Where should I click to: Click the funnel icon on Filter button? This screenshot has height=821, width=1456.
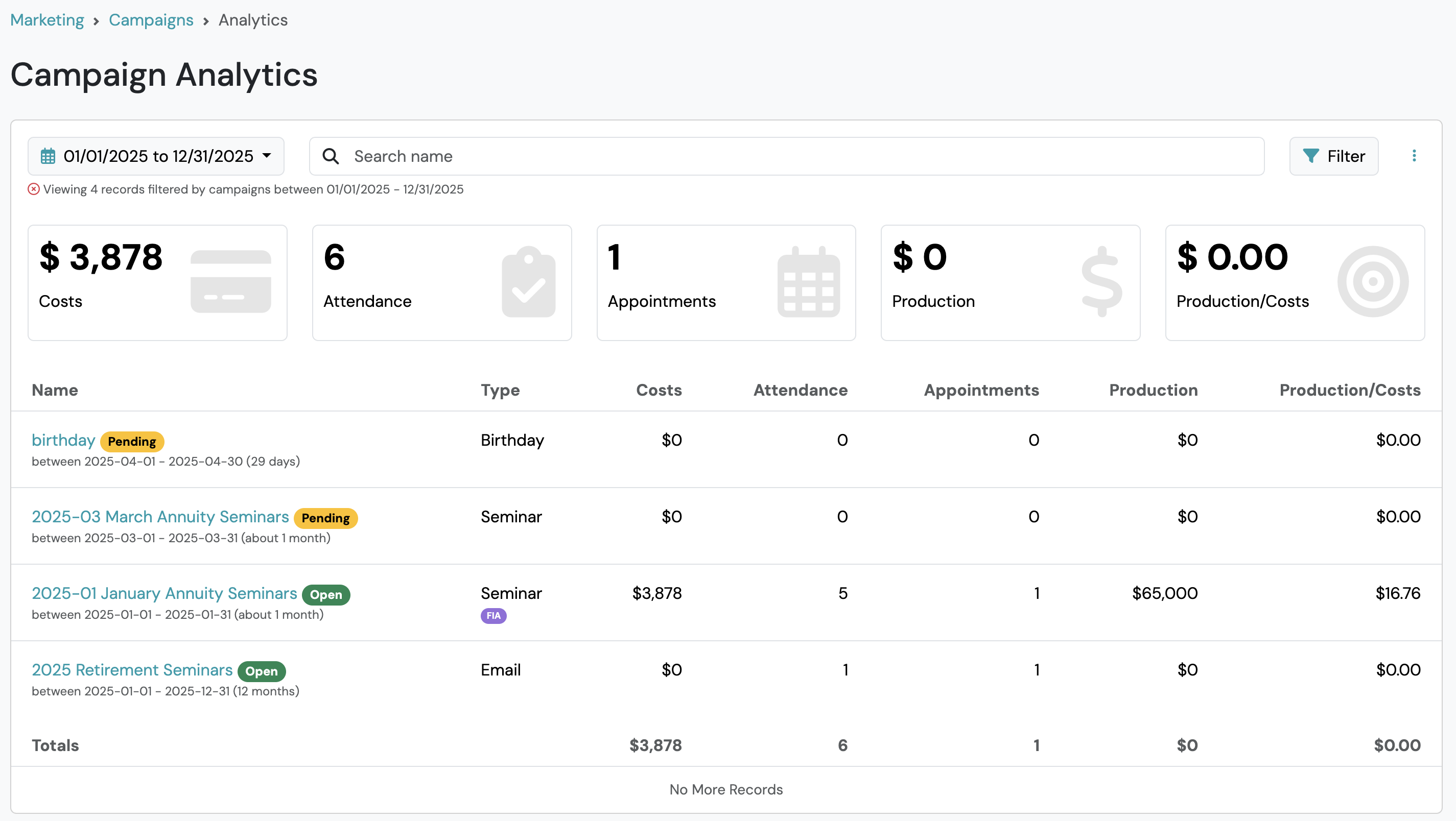tap(1311, 156)
